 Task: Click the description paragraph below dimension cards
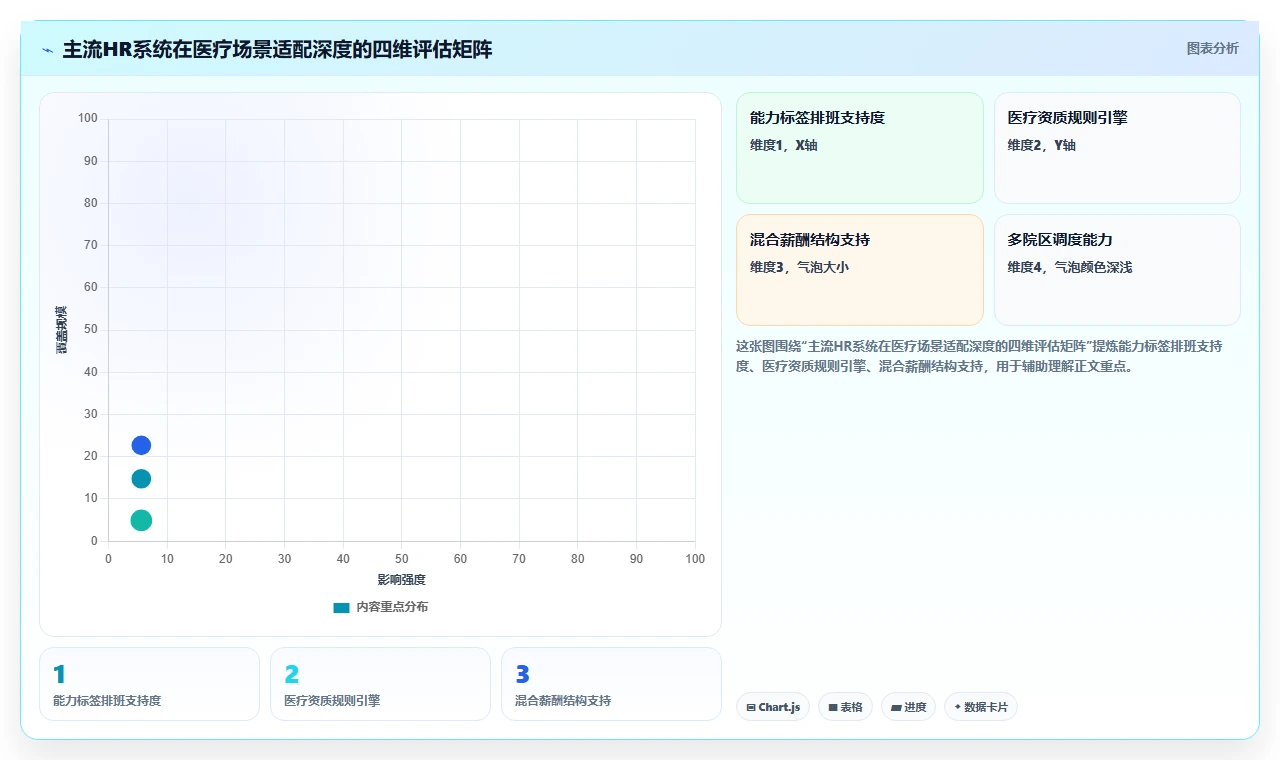click(x=980, y=356)
